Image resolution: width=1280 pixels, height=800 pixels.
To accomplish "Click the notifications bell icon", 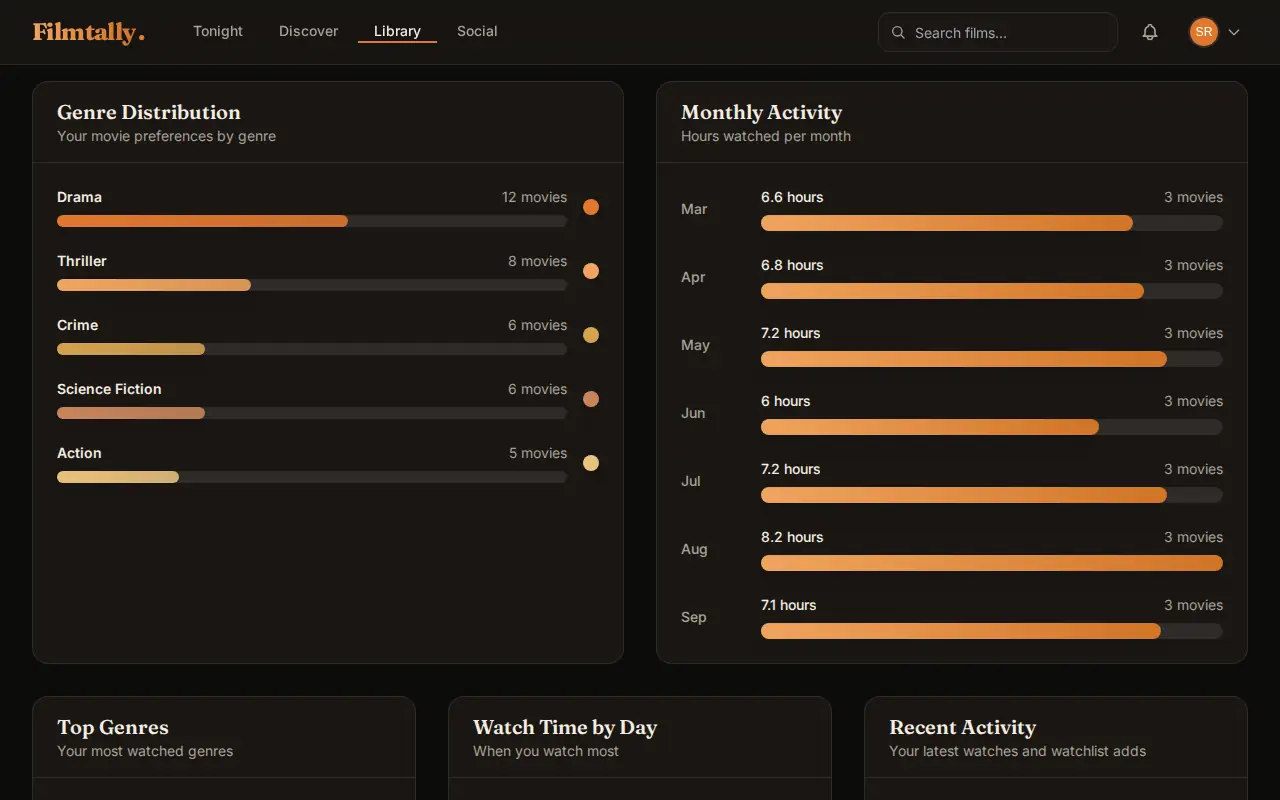I will click(1150, 32).
